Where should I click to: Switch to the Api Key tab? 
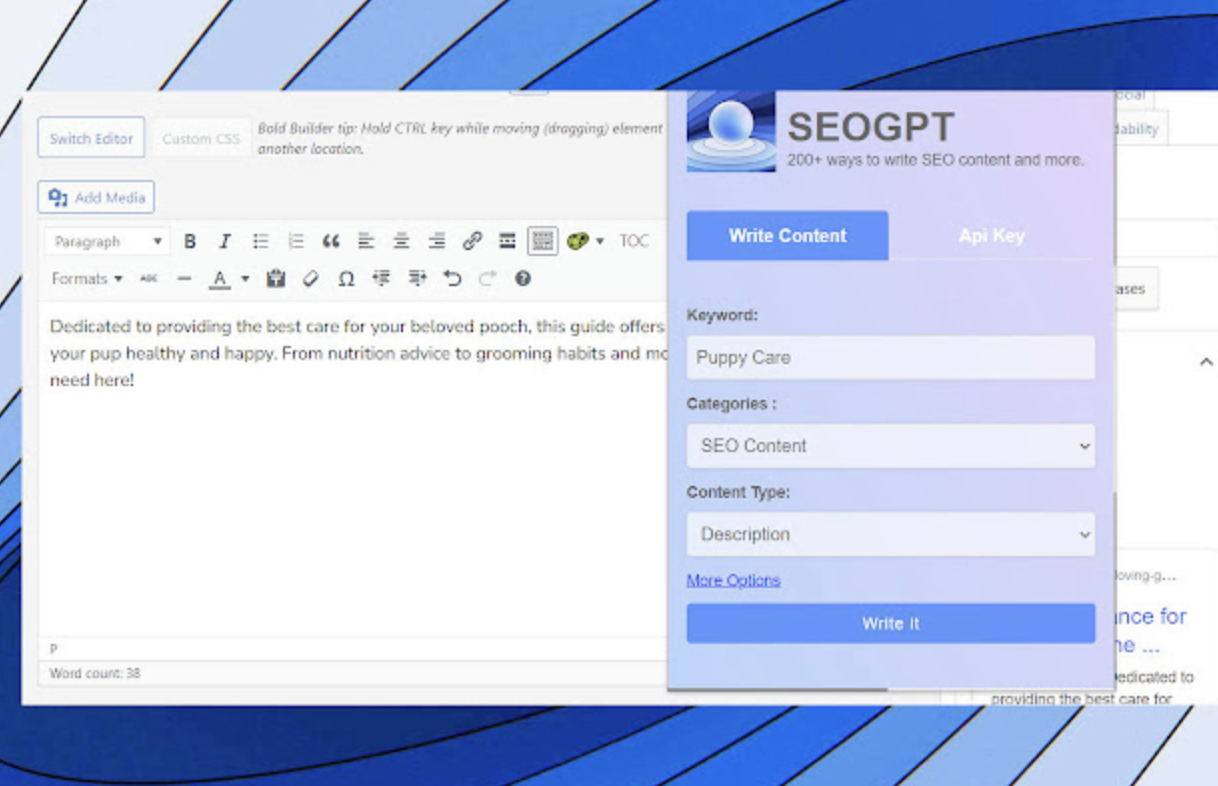pos(991,236)
